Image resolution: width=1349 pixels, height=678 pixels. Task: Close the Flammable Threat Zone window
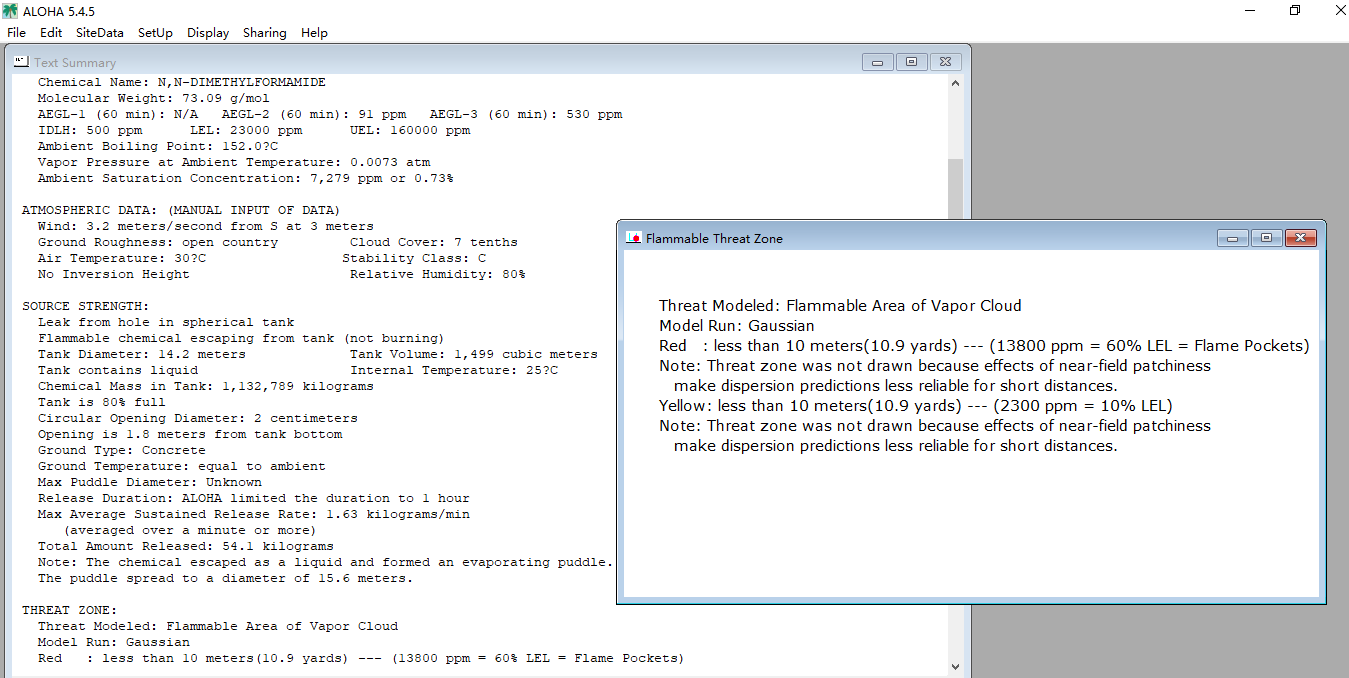[1300, 238]
